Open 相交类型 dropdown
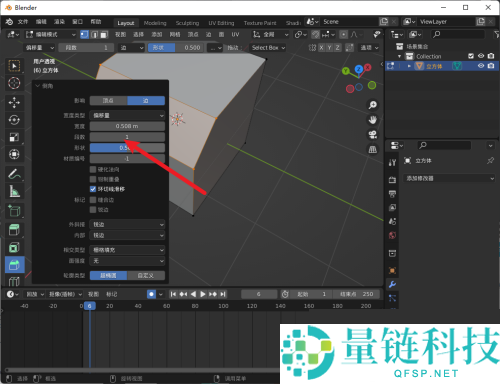 [x=127, y=250]
